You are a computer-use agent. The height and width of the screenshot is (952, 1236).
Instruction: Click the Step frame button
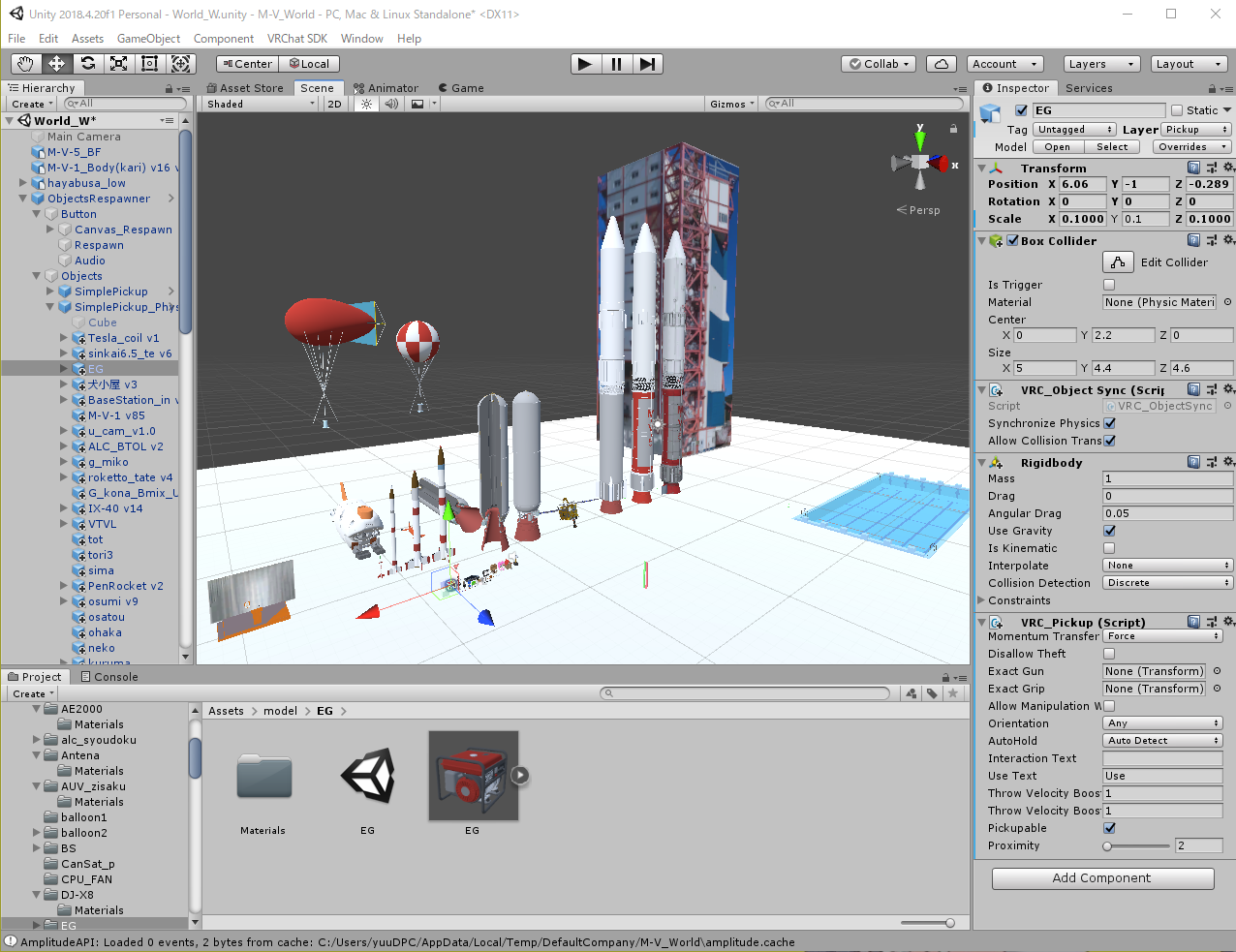(647, 64)
